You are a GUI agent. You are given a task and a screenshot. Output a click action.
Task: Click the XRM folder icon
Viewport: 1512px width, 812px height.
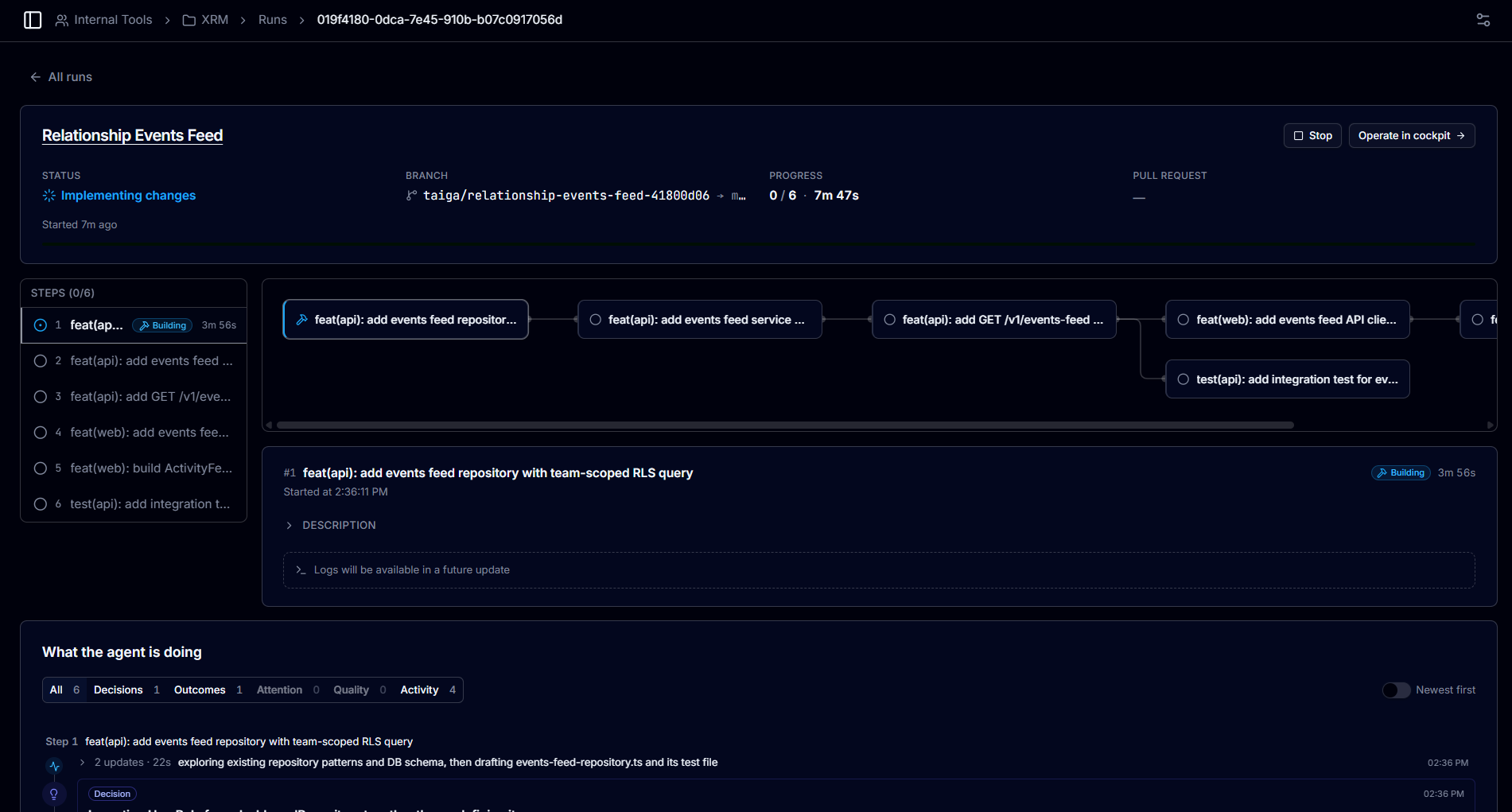(x=189, y=20)
